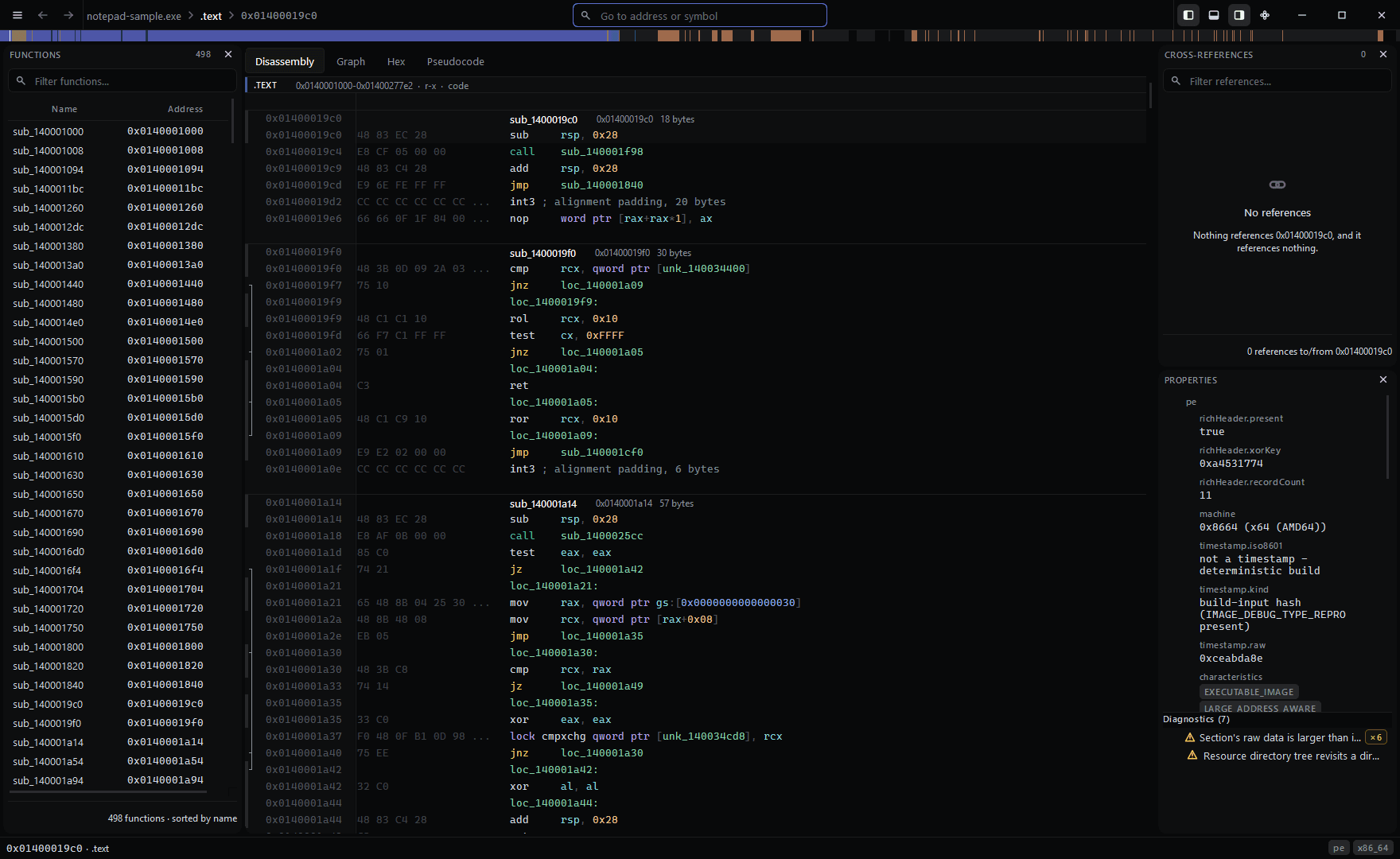Expand the ×6 diagnostic count badge
The width and height of the screenshot is (1400, 859).
pyautogui.click(x=1376, y=737)
